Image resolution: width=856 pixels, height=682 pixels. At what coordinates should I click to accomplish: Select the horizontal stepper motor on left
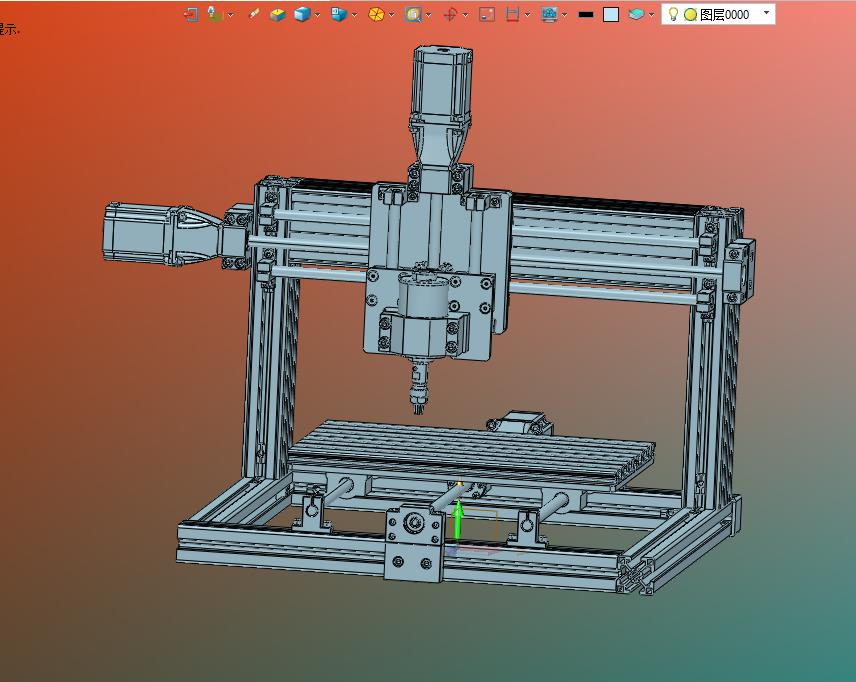click(x=142, y=234)
